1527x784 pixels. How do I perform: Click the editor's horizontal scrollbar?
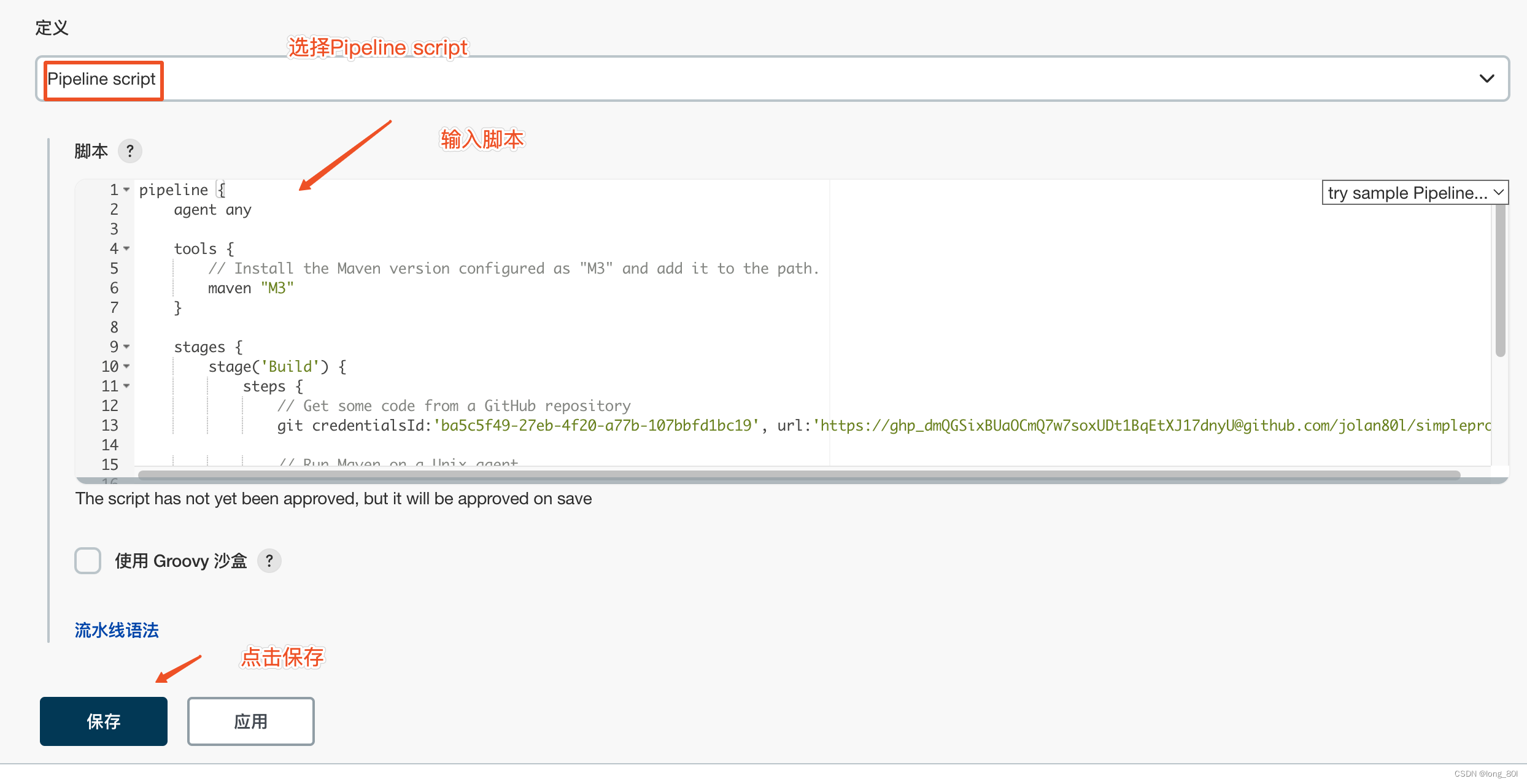coord(798,475)
